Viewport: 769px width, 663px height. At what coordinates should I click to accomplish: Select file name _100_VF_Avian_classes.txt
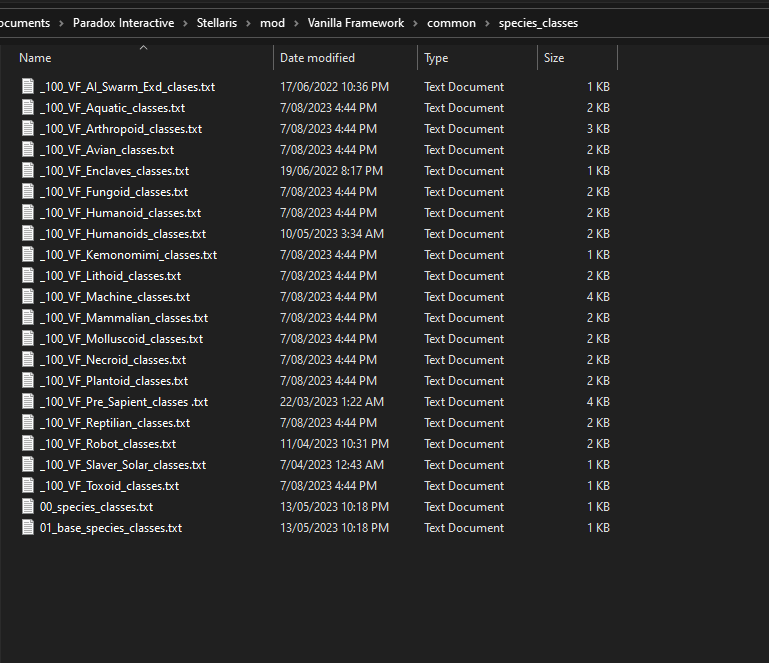[107, 150]
